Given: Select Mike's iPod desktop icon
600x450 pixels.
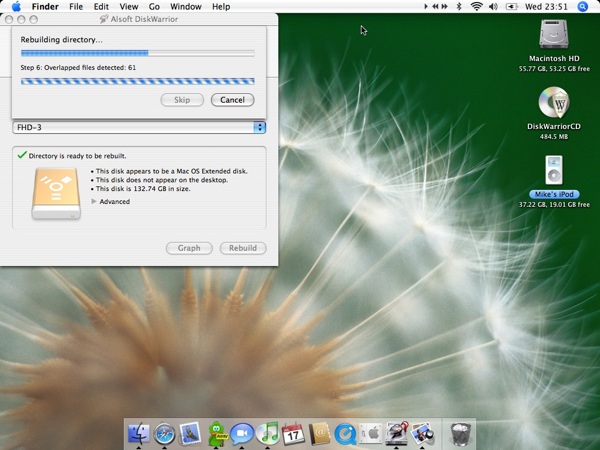Looking at the screenshot, I should tap(553, 170).
